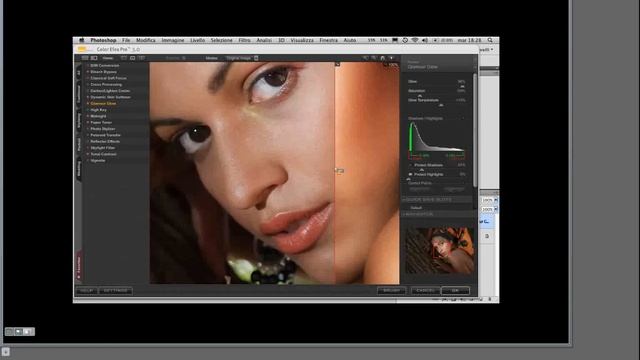The width and height of the screenshot is (640, 360).
Task: Click the side-by-side preview icon
Action: coord(142,58)
